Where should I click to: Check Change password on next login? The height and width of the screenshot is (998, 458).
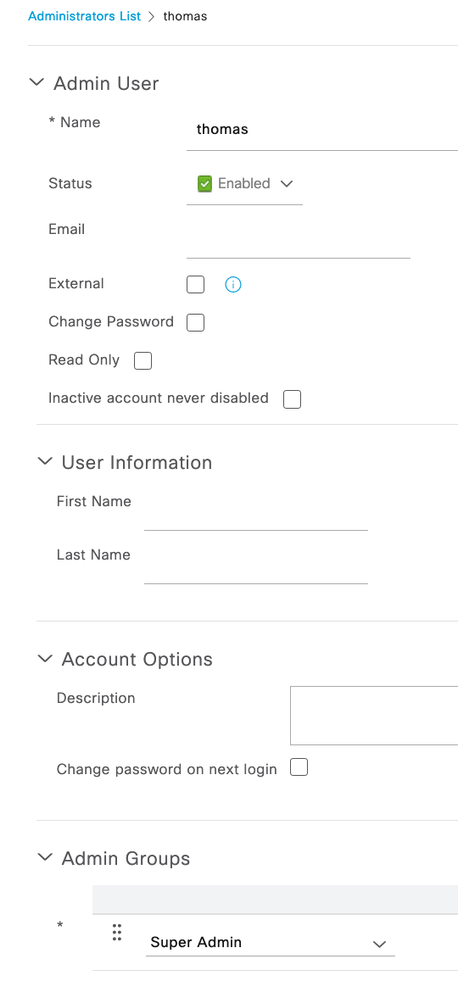(x=299, y=768)
